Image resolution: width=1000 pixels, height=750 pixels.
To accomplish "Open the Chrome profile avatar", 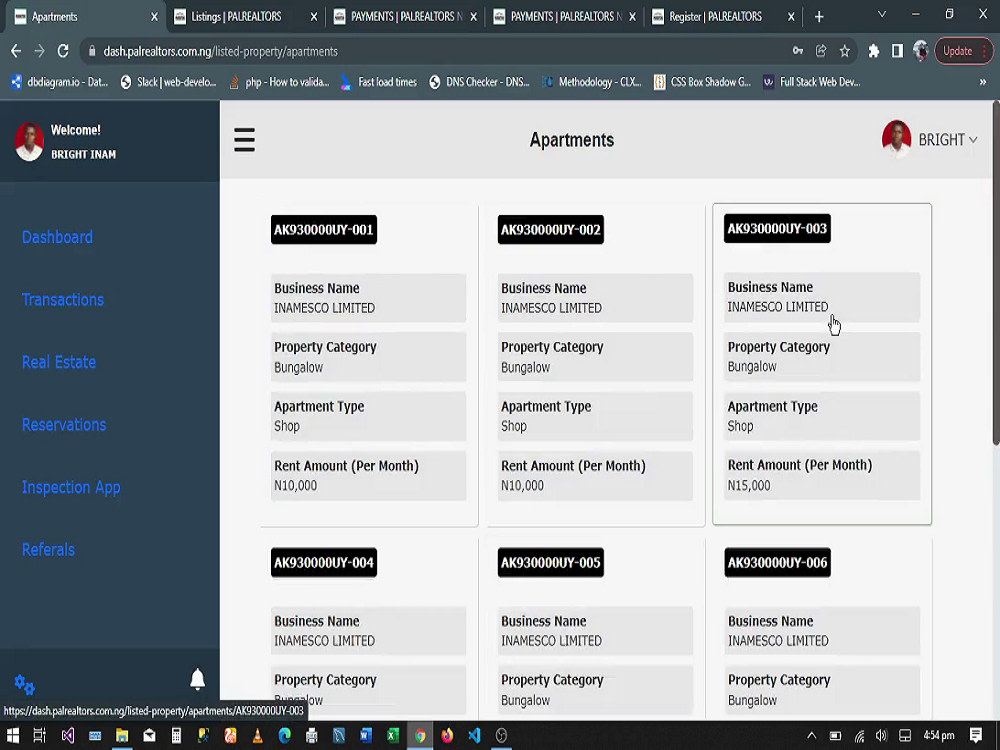I will click(x=920, y=51).
